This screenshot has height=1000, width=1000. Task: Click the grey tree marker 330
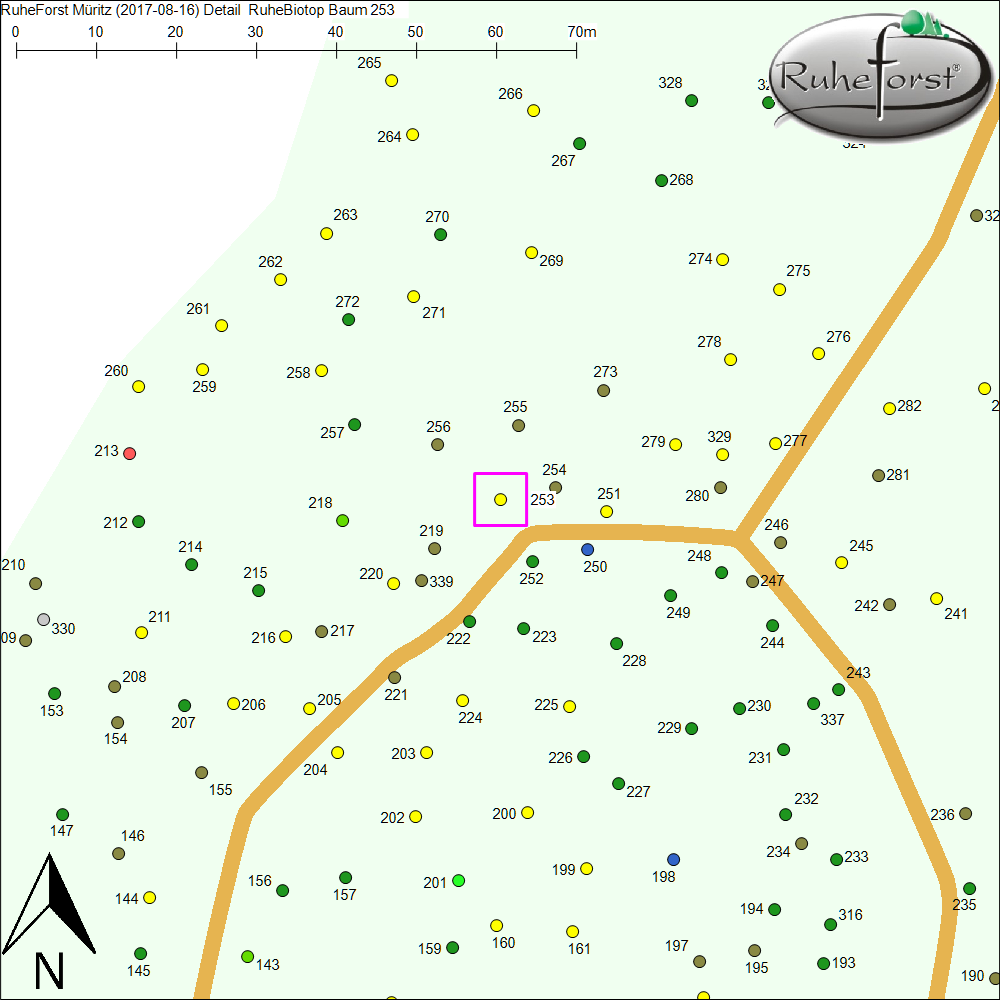tap(43, 619)
